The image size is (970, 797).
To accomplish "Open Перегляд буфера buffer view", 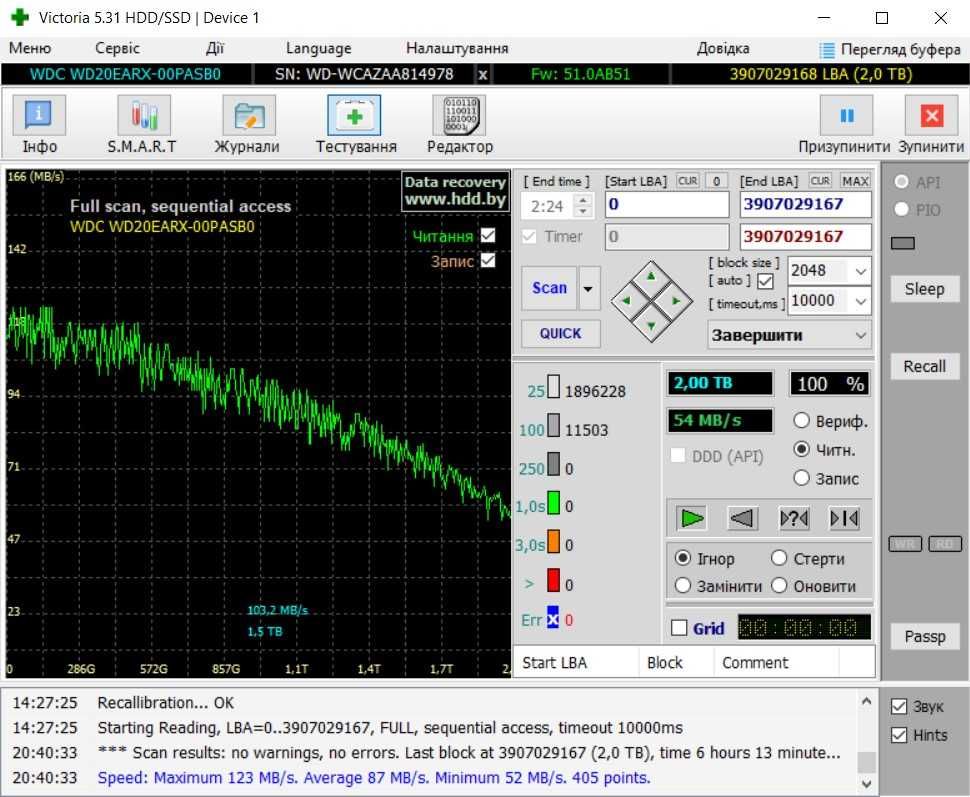I will 890,50.
